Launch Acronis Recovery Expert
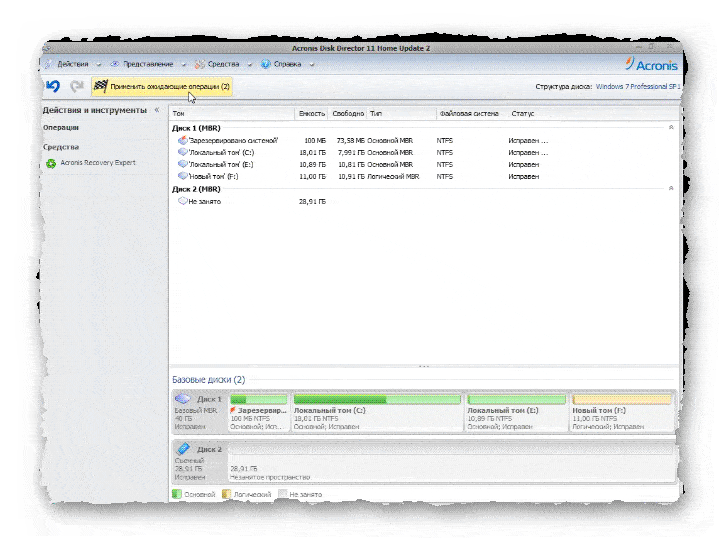 98,163
